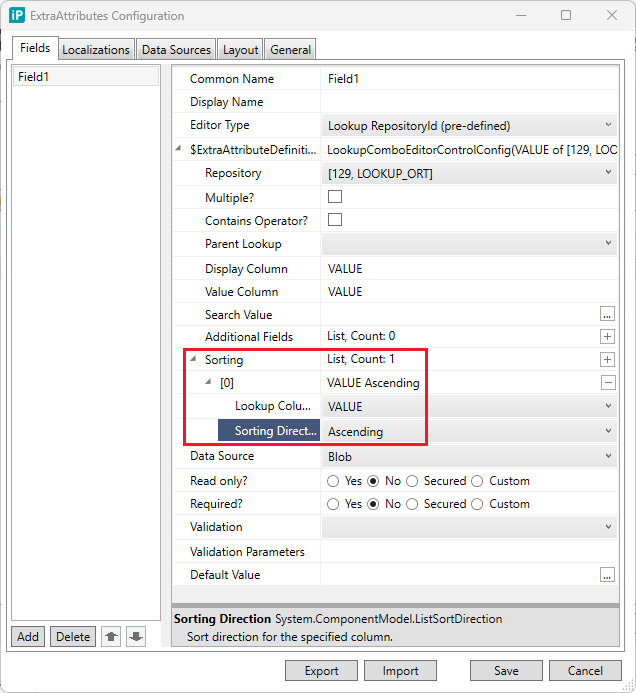Image resolution: width=636 pixels, height=693 pixels.
Task: Open the Search Value ellipsis editor
Action: pyautogui.click(x=607, y=314)
